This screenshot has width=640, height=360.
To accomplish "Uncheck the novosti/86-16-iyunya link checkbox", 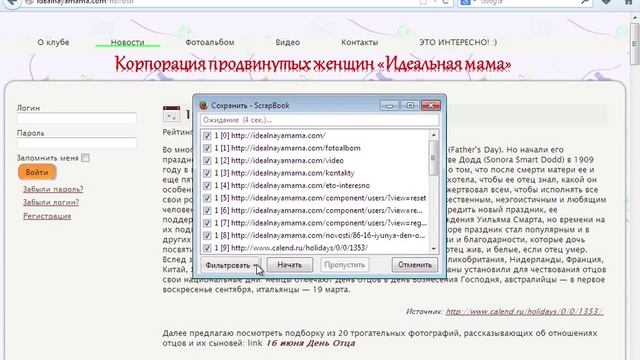I will click(x=207, y=236).
